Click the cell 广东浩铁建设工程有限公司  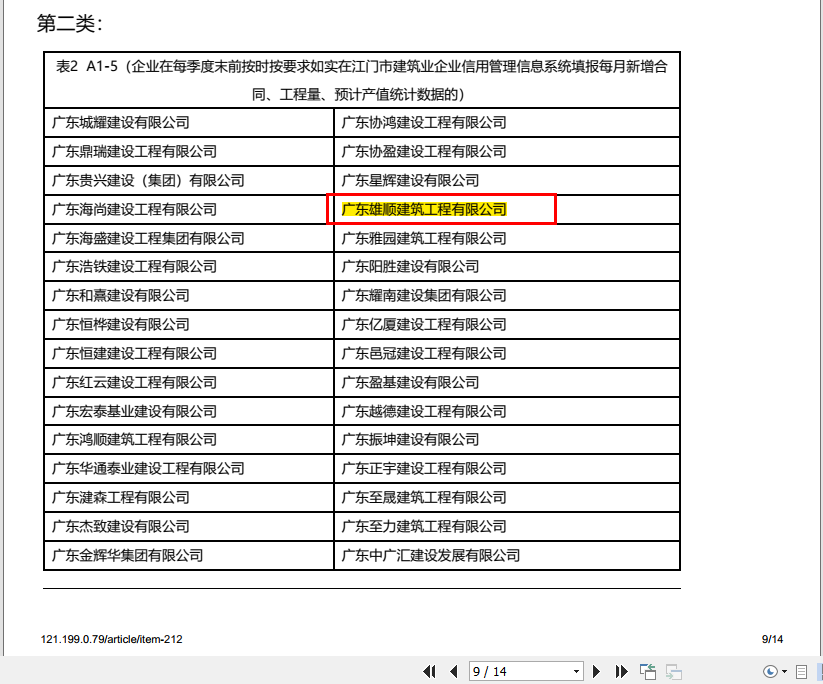pyautogui.click(x=189, y=267)
